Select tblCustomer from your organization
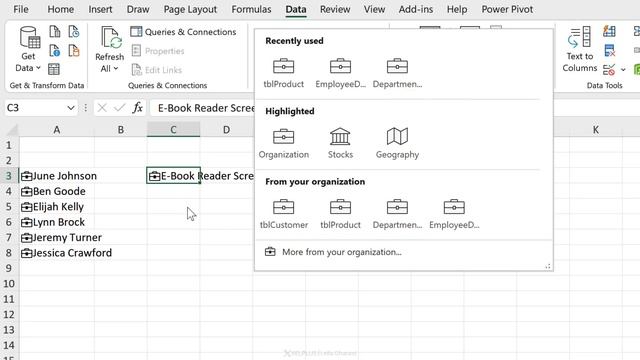The width and height of the screenshot is (640, 360). [284, 214]
